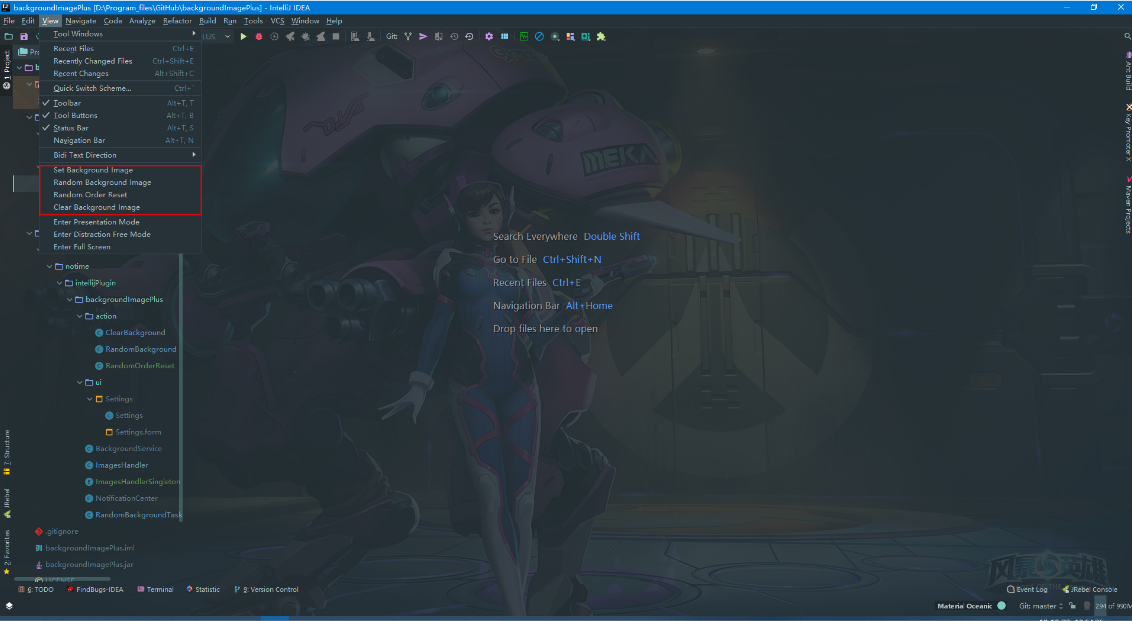Open NotificationCenter class in tree
This screenshot has height=621, width=1132.
click(126, 499)
